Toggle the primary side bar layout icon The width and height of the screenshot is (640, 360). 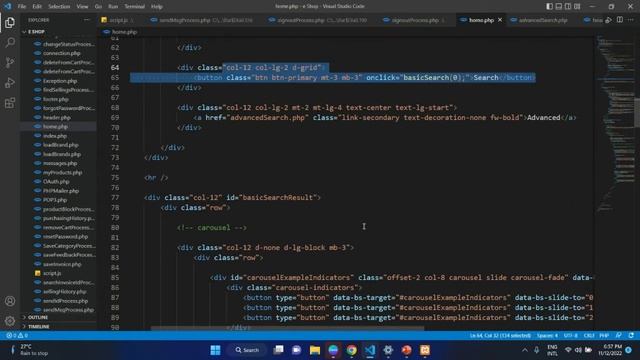(x=549, y=7)
